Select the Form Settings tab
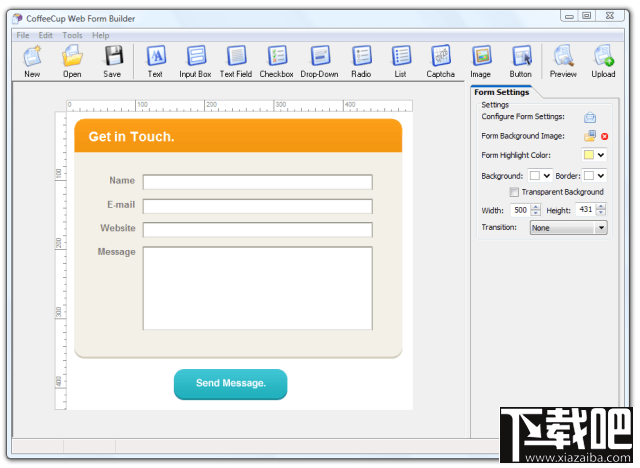 tap(501, 92)
